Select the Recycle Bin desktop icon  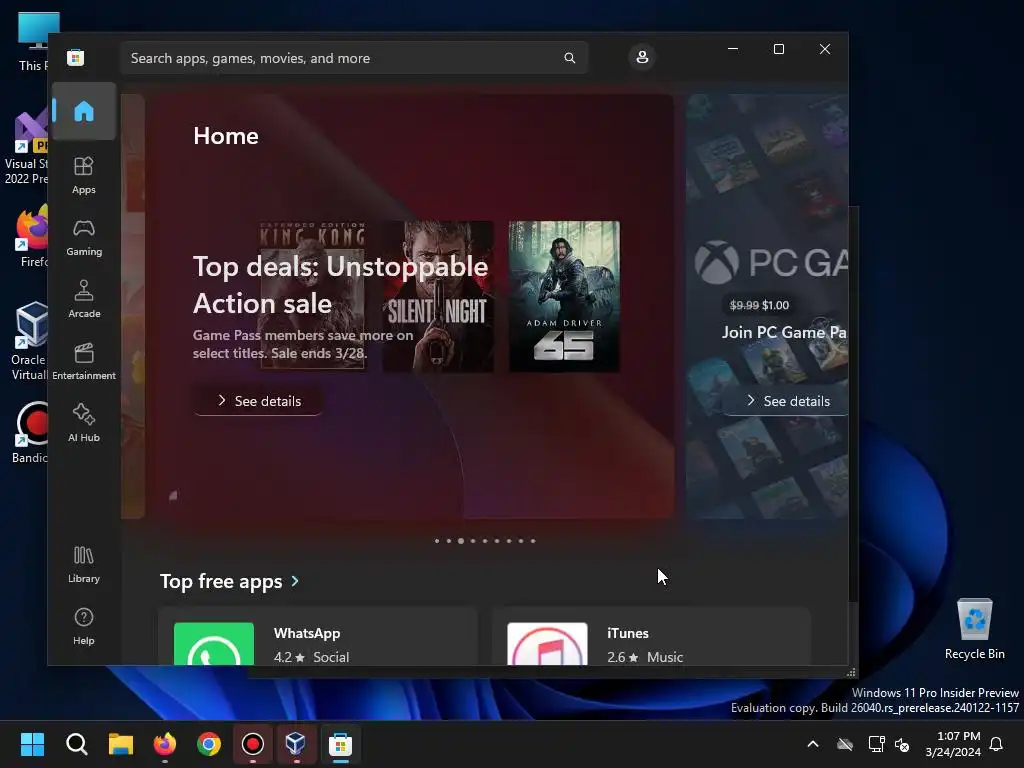tap(974, 630)
